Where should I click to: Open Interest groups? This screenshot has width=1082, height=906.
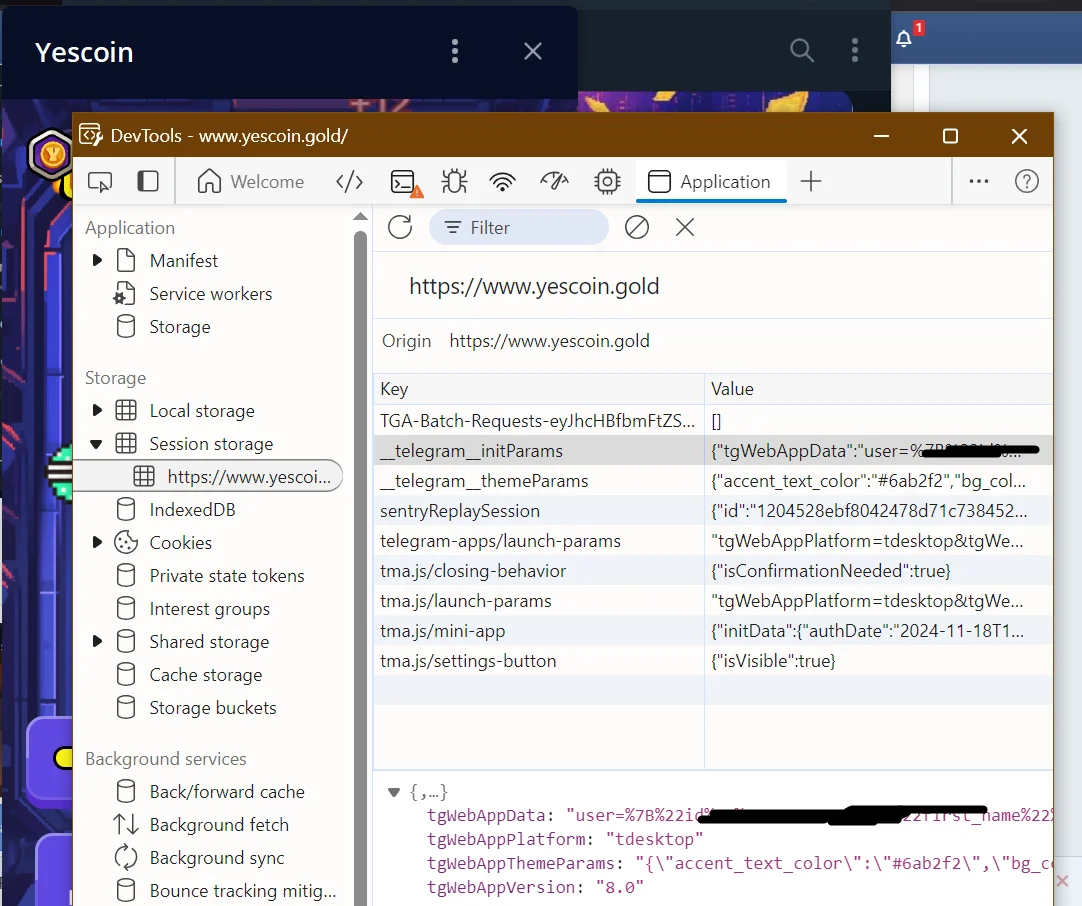(x=209, y=609)
